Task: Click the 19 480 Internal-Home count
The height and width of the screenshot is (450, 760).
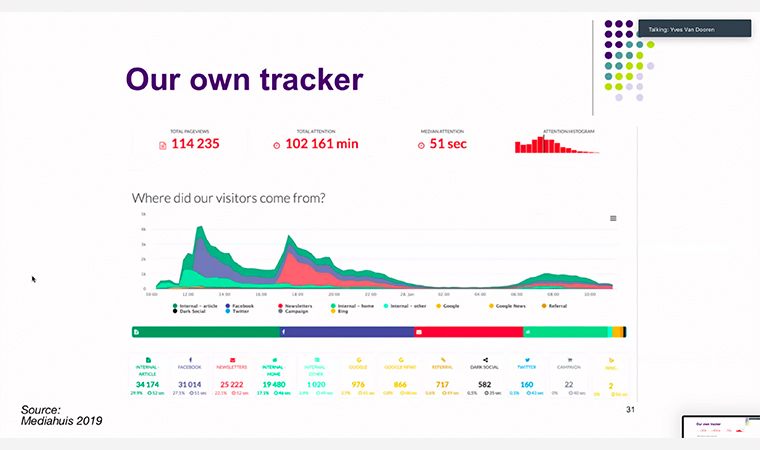Action: (x=274, y=385)
